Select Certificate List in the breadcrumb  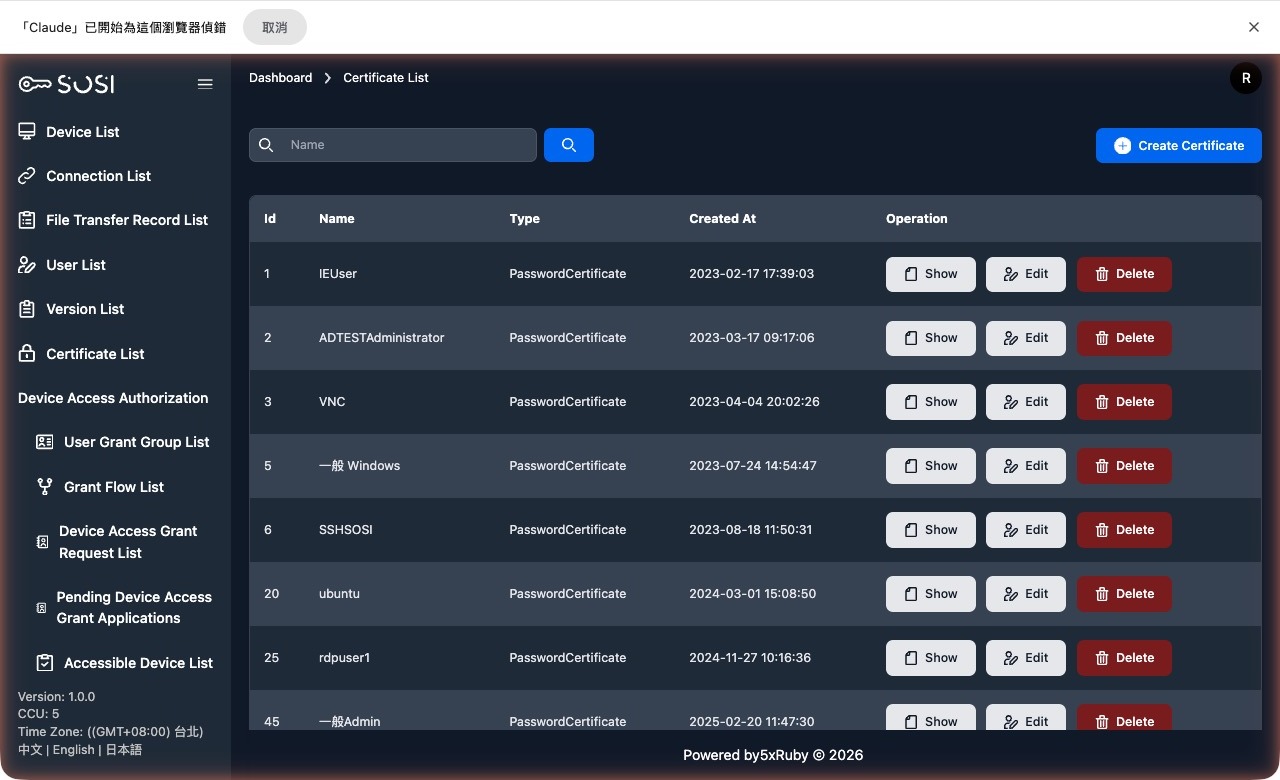pos(385,77)
